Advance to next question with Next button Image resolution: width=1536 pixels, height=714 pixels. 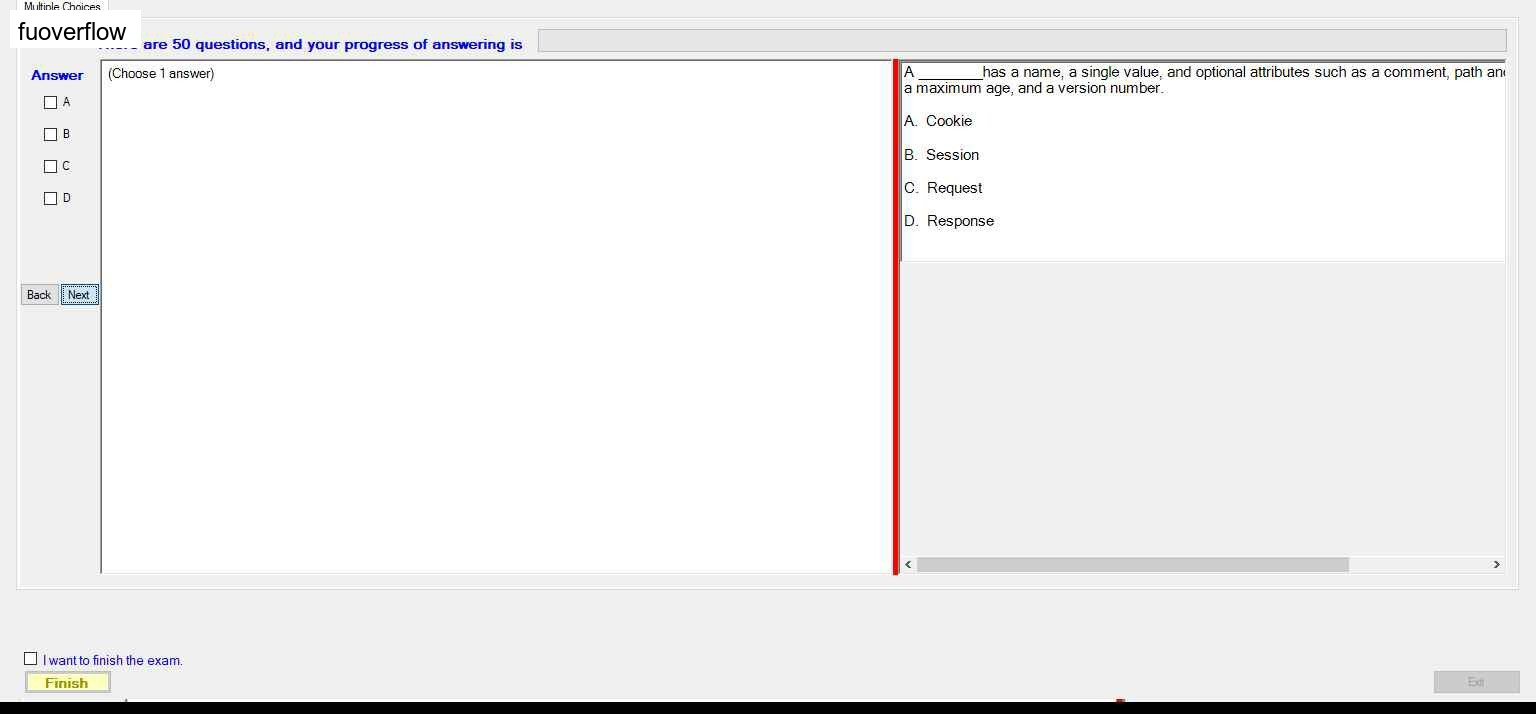tap(79, 294)
